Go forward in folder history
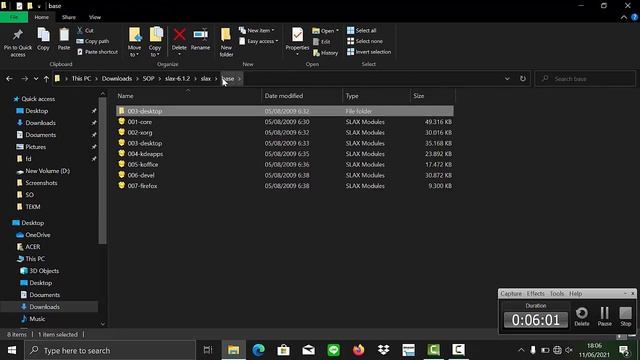Screen dimensions: 640x360 [24, 79]
